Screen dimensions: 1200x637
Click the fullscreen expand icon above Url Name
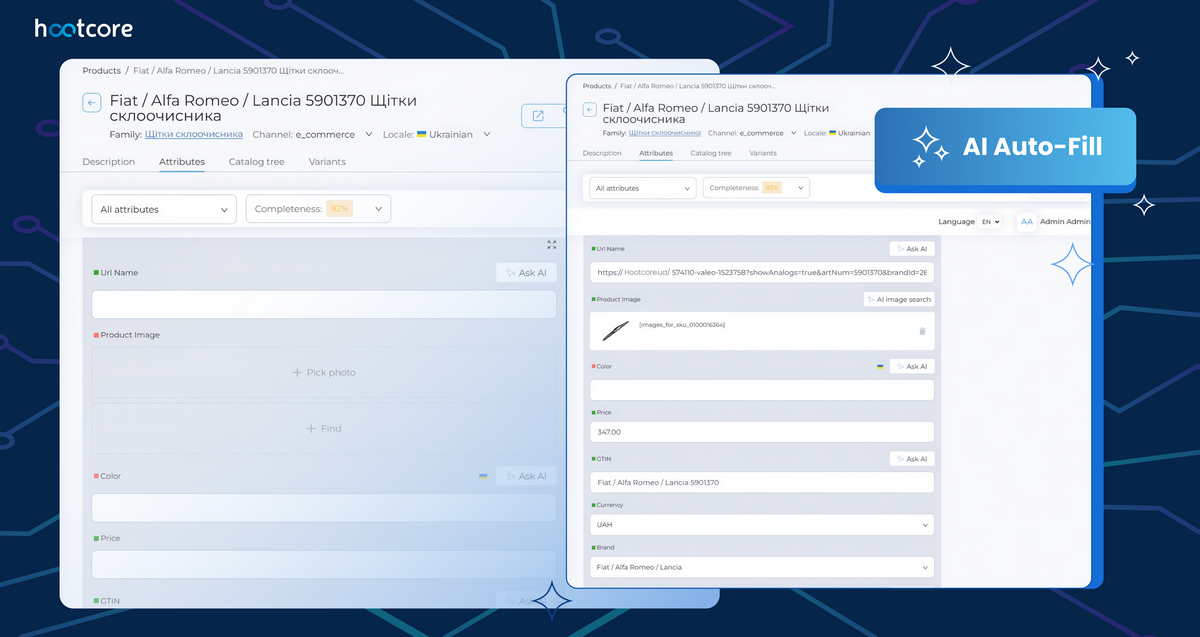pos(551,244)
